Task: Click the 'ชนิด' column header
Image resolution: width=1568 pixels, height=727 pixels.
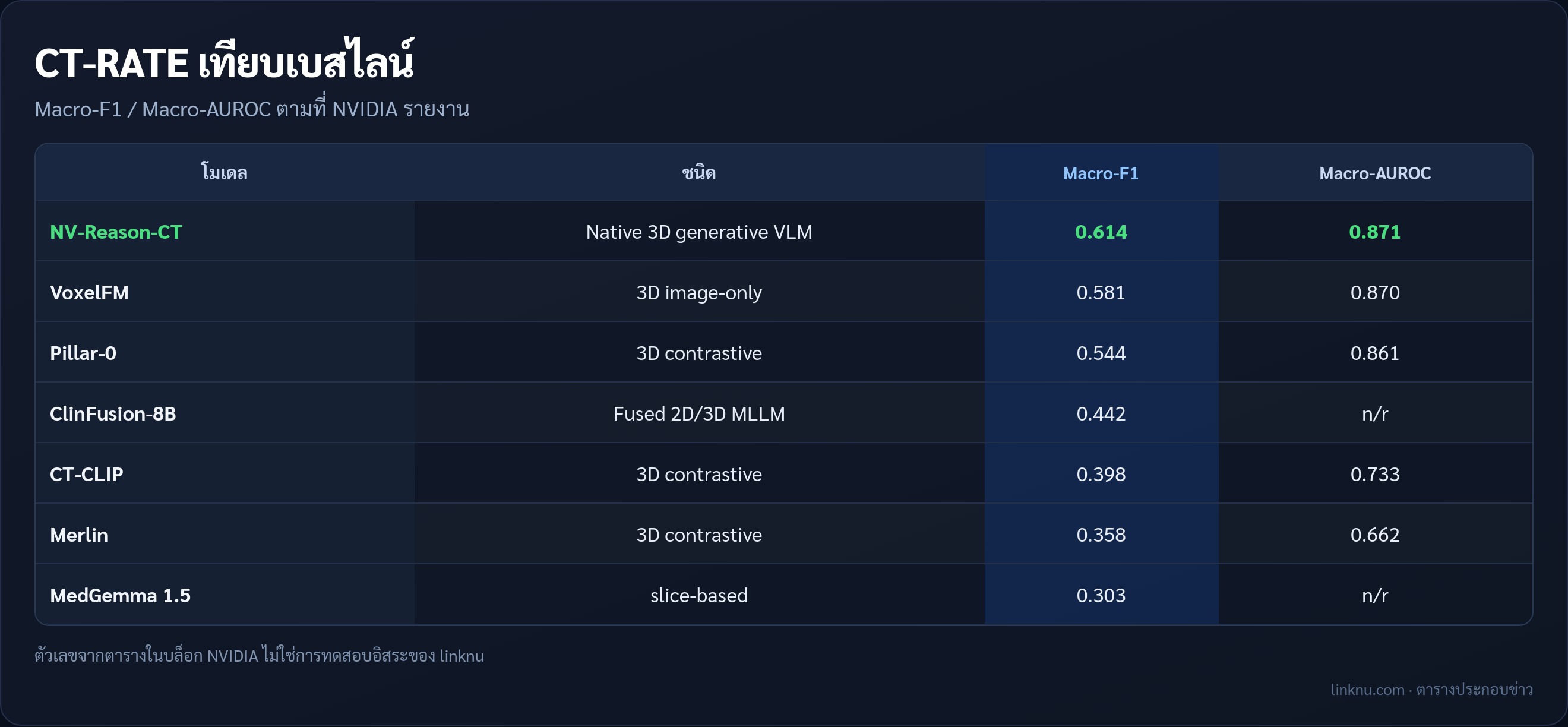Action: [699, 173]
